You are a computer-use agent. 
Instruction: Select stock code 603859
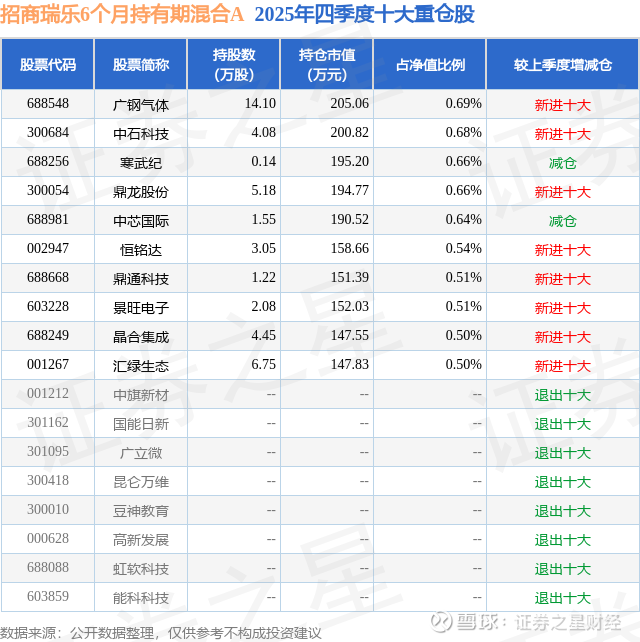click(x=48, y=597)
